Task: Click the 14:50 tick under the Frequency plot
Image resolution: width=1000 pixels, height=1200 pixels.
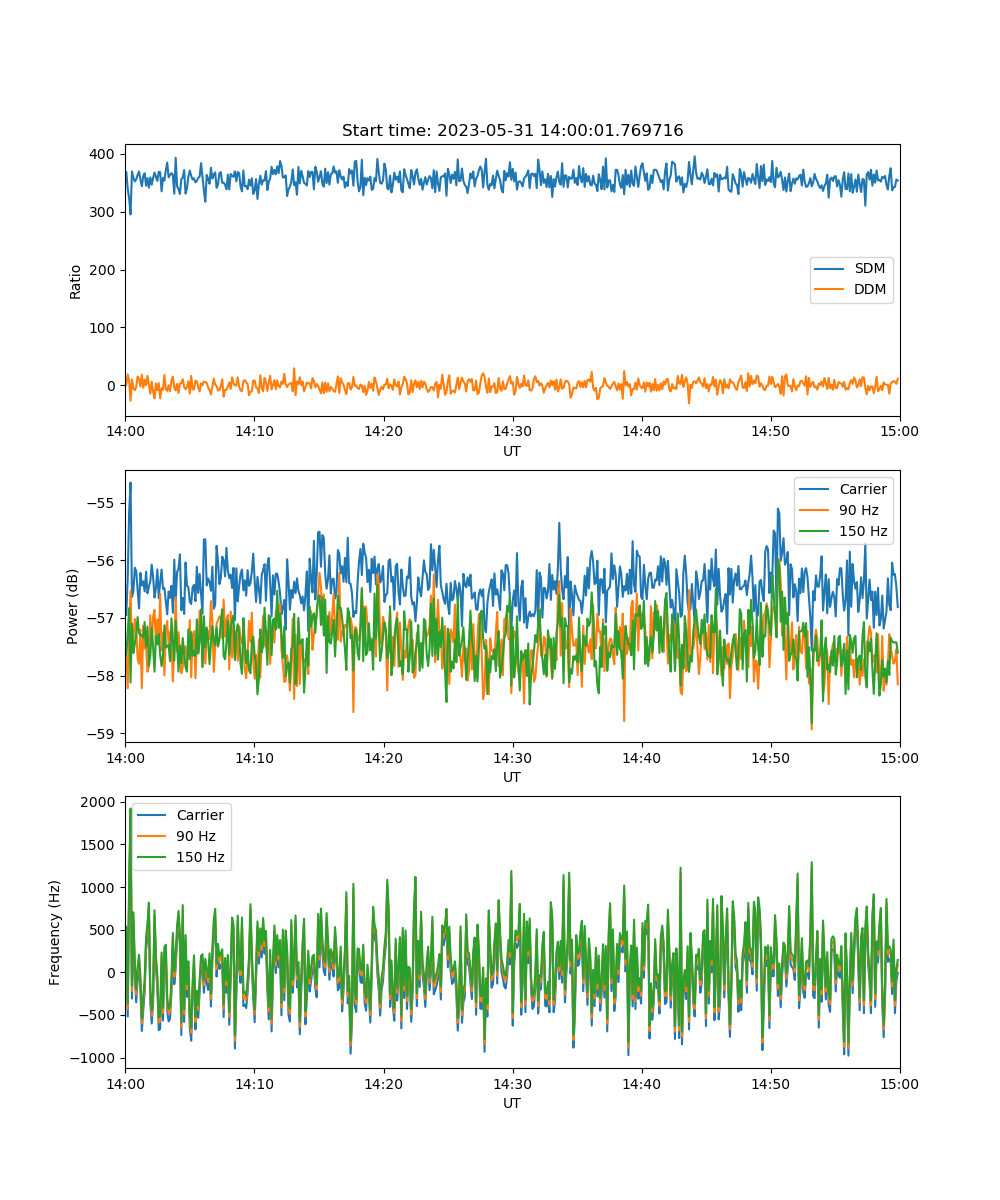Action: point(770,1083)
